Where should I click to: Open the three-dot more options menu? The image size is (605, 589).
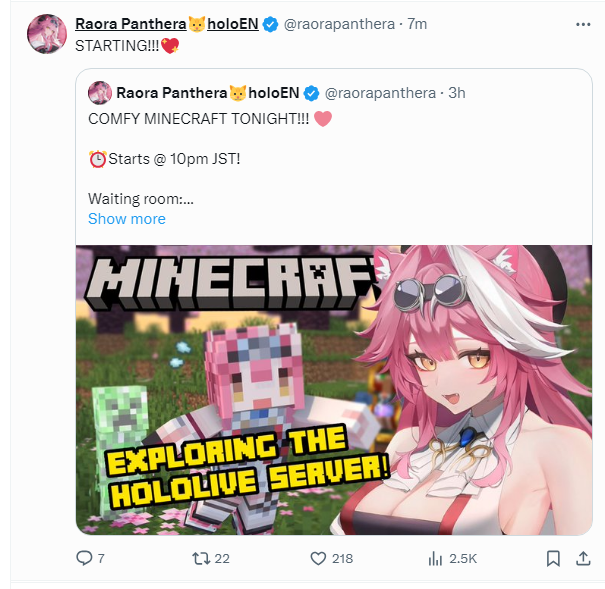tap(583, 23)
